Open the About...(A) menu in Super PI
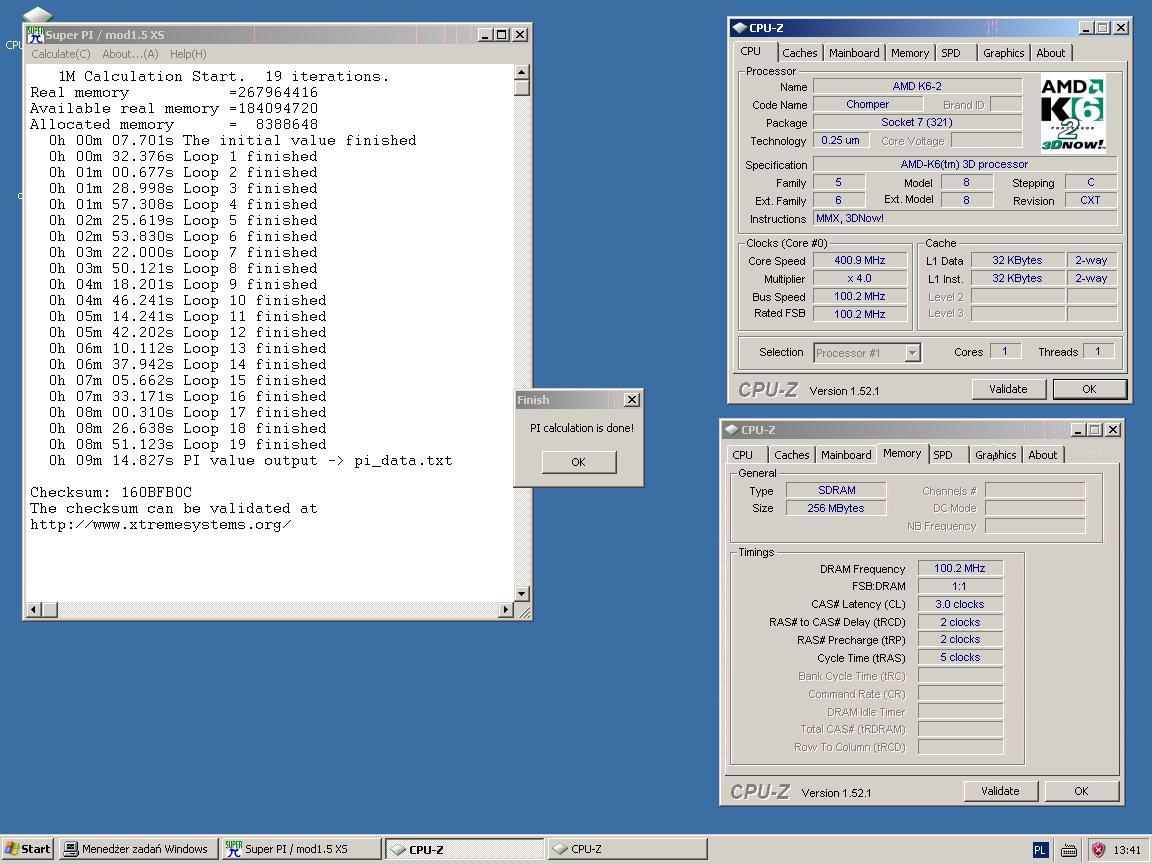1152x864 pixels. [x=130, y=54]
